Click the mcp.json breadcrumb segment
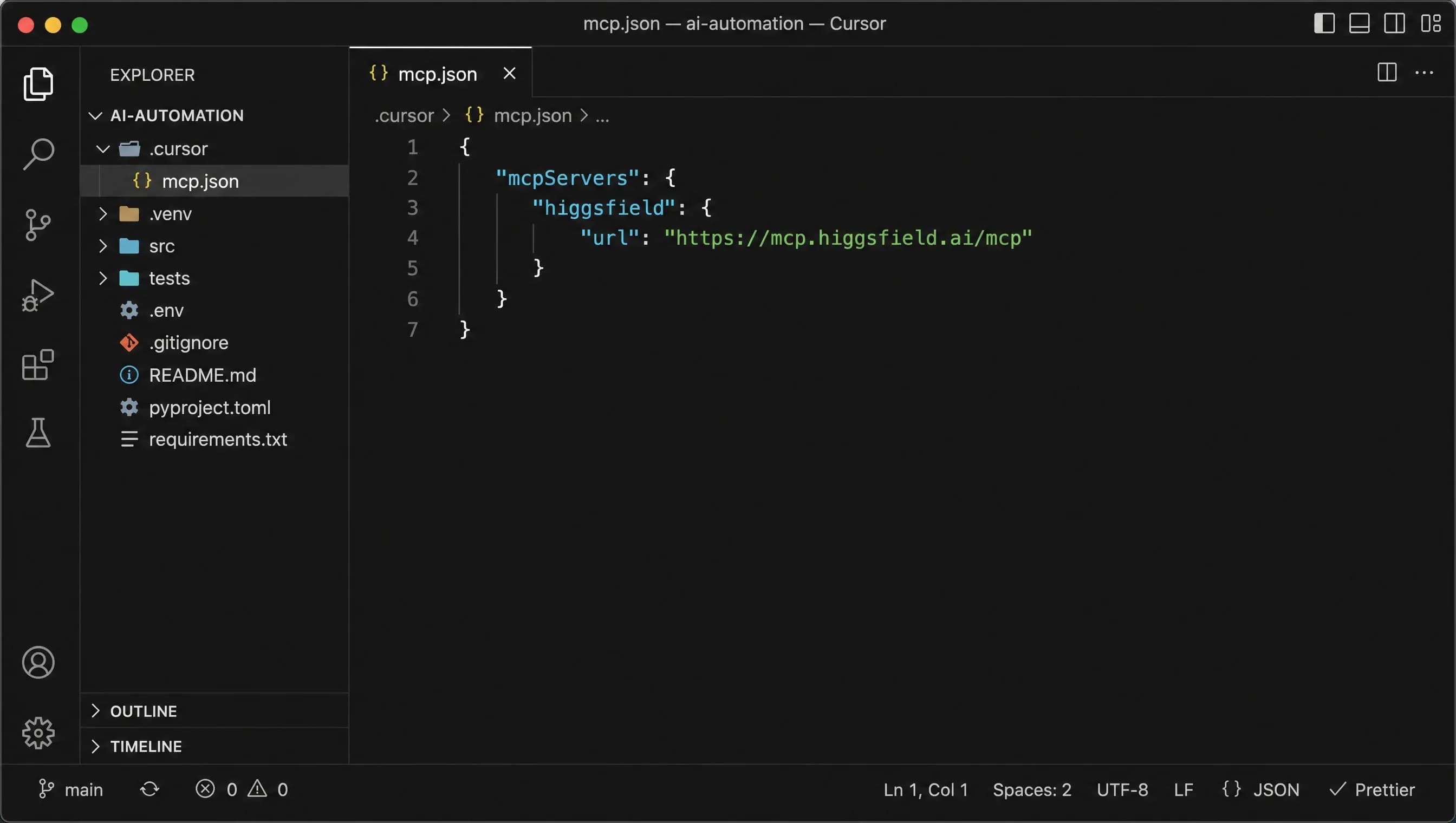Viewport: 1456px width, 823px height. point(532,116)
